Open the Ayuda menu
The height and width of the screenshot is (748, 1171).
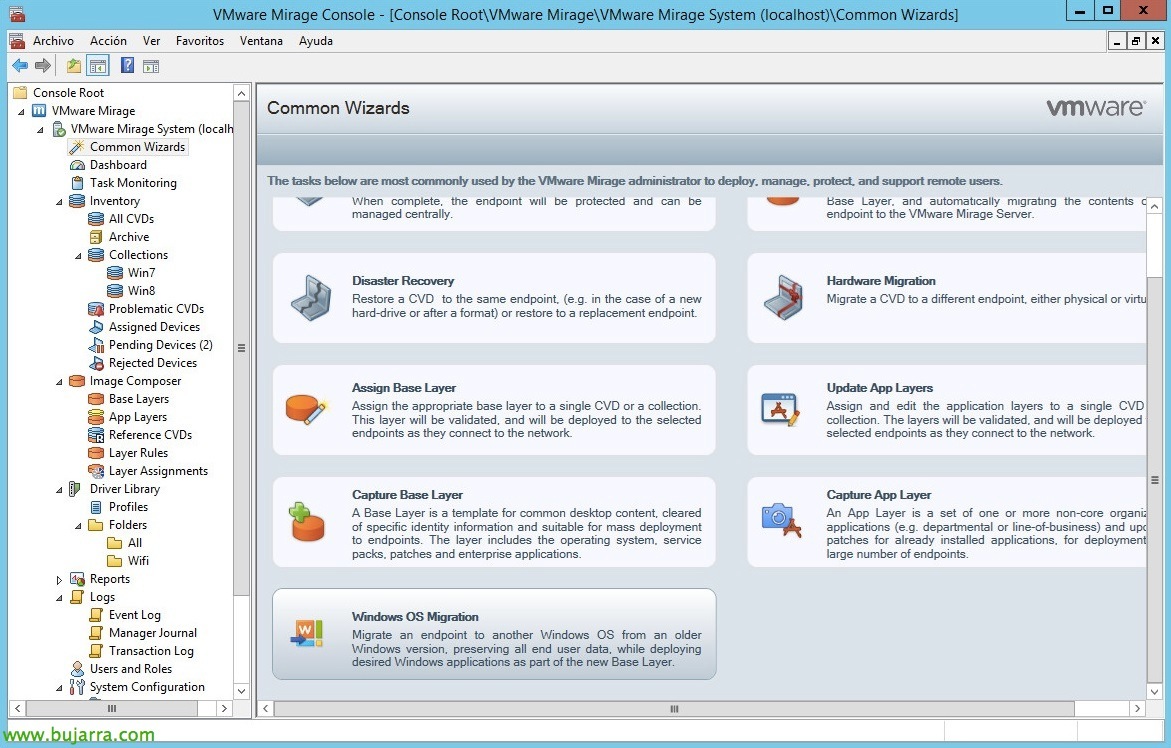316,41
